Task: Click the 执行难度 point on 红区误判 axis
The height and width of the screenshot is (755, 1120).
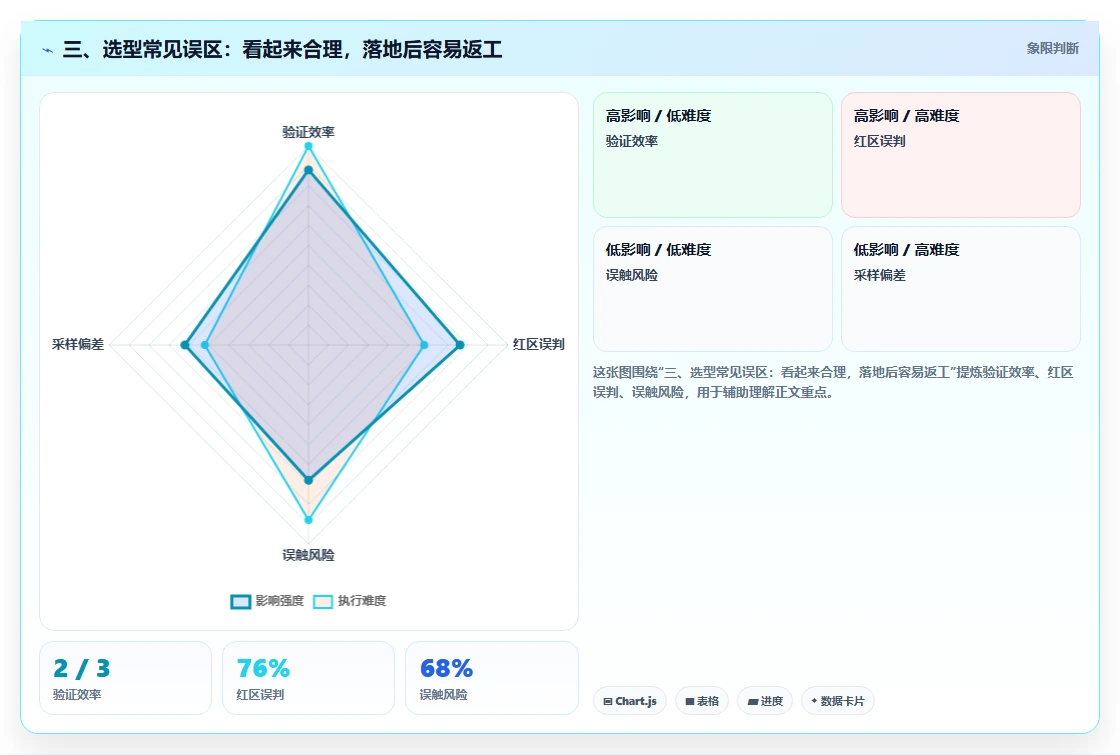Action: tap(424, 345)
